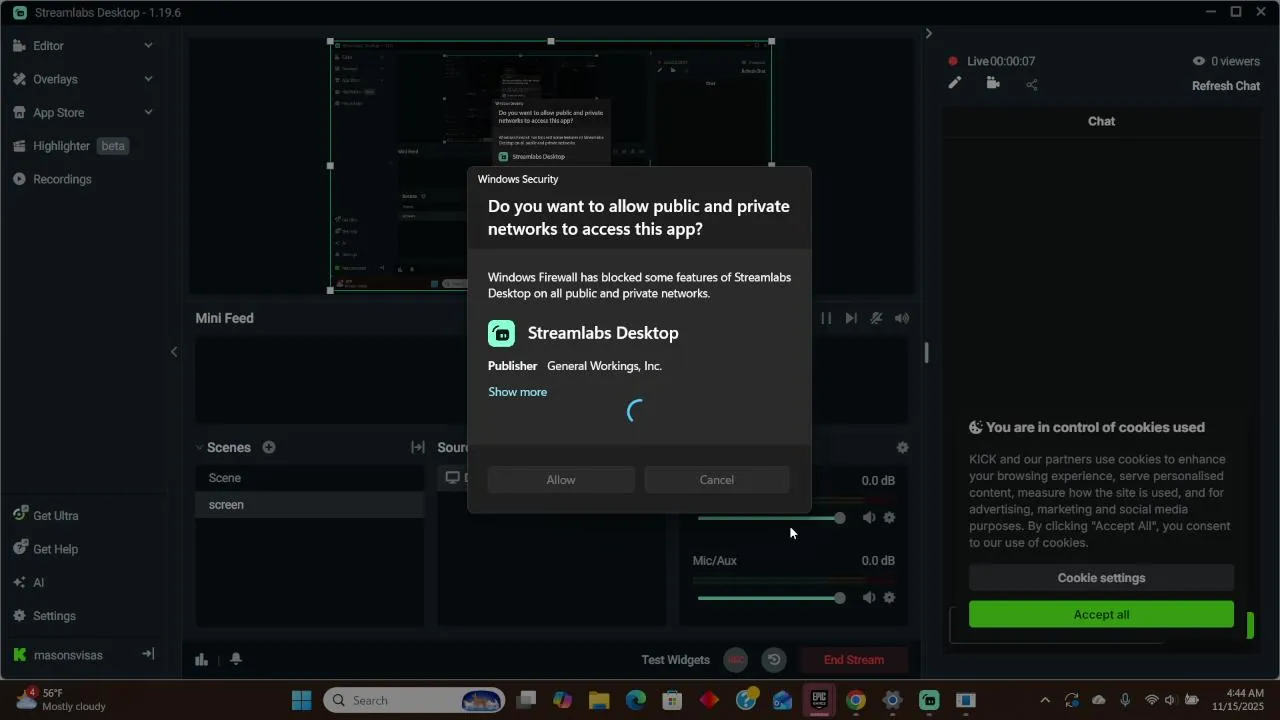
Task: Open Recordings from the sidebar
Action: [x=62, y=180]
